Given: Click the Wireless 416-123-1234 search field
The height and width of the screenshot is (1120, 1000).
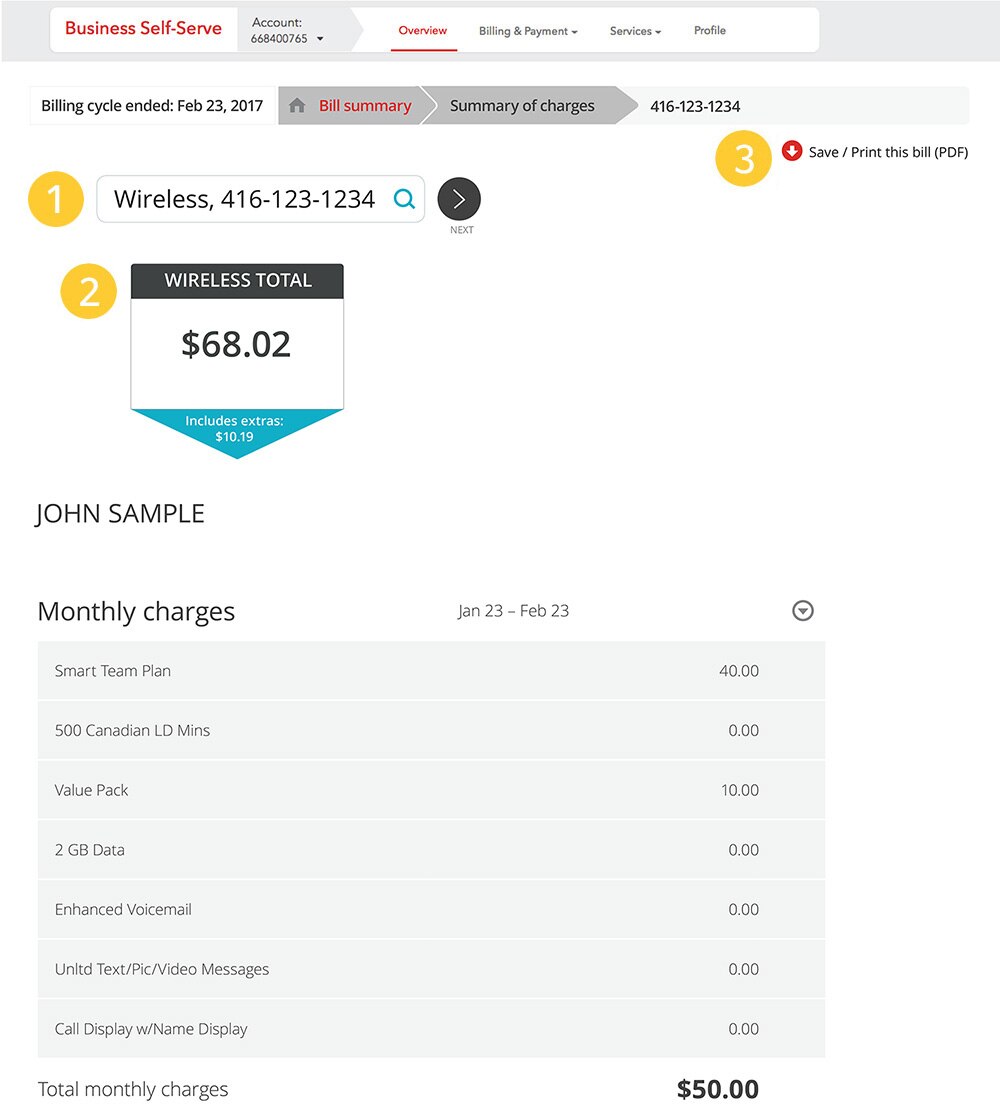Looking at the screenshot, I should (245, 199).
